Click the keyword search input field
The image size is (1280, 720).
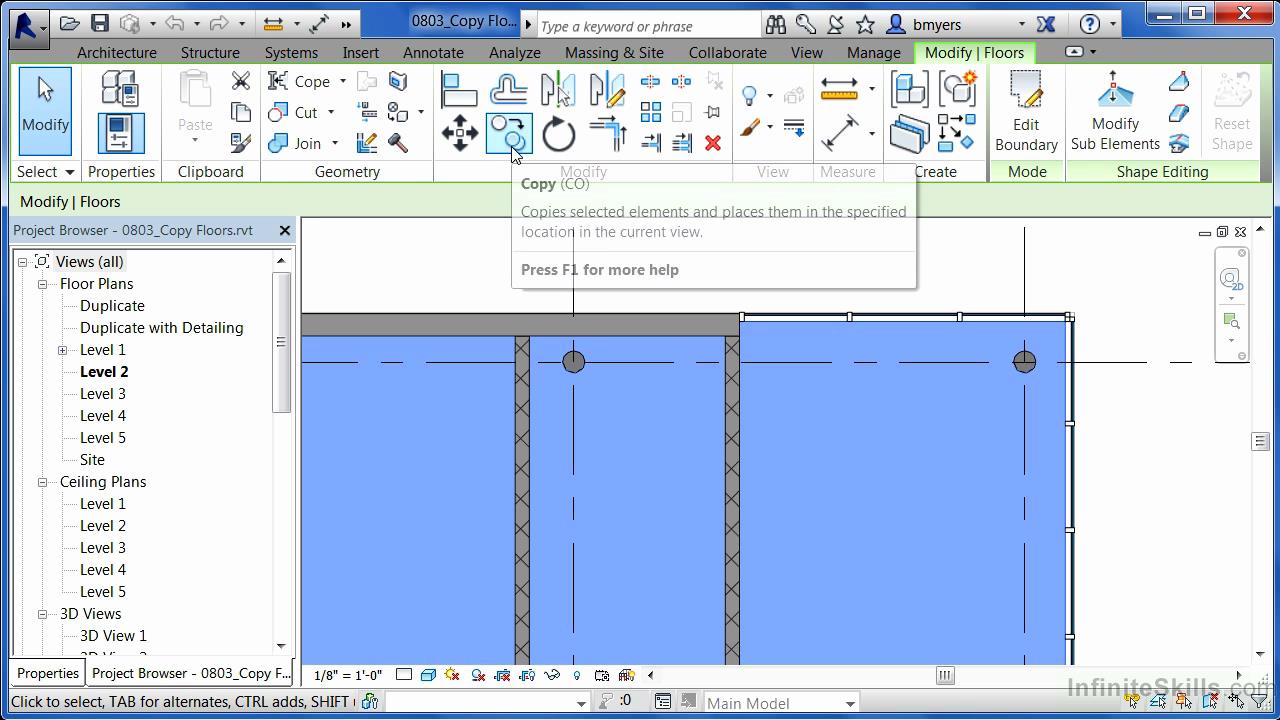coord(648,26)
